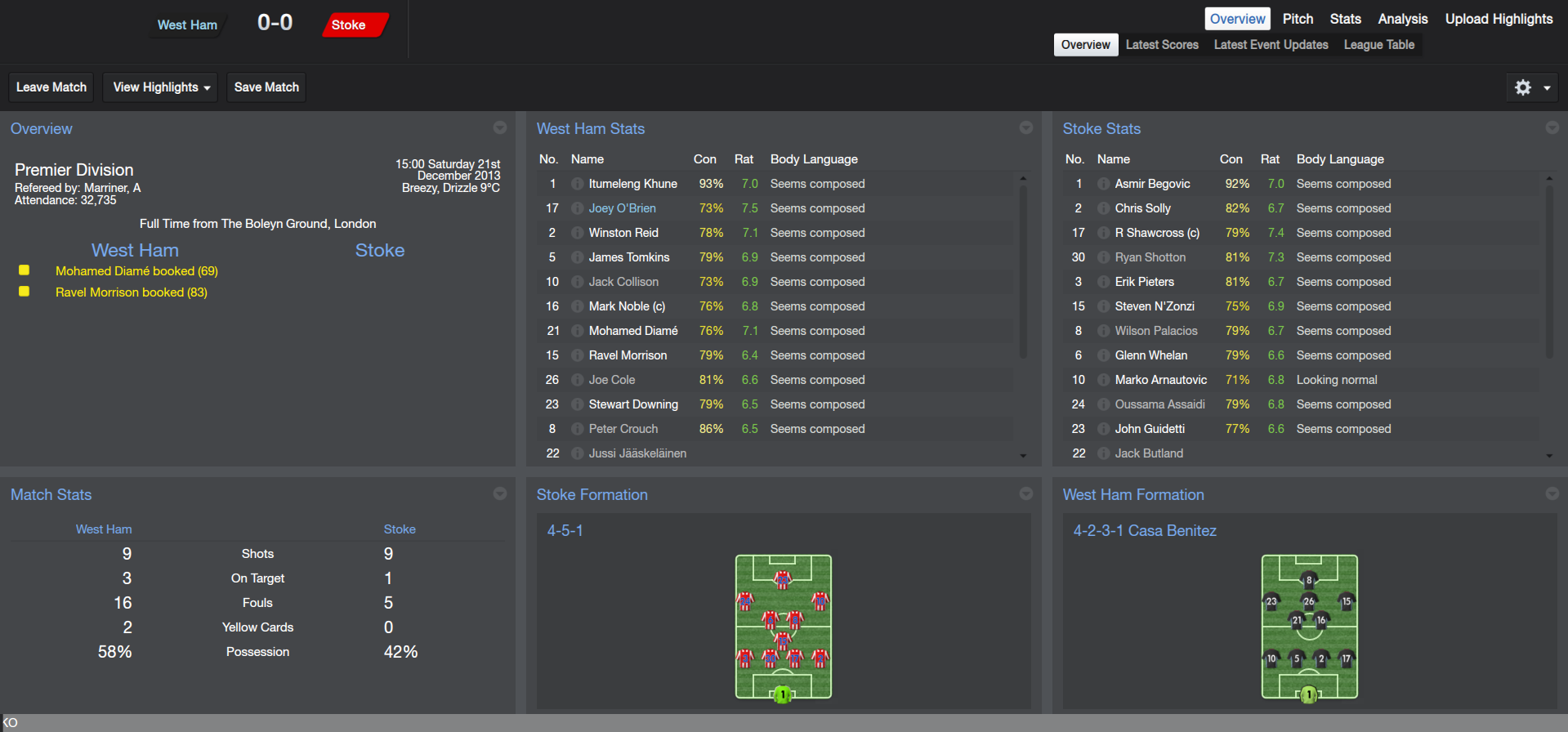Click the info icon next to Asmir Begovic

[x=1103, y=184]
